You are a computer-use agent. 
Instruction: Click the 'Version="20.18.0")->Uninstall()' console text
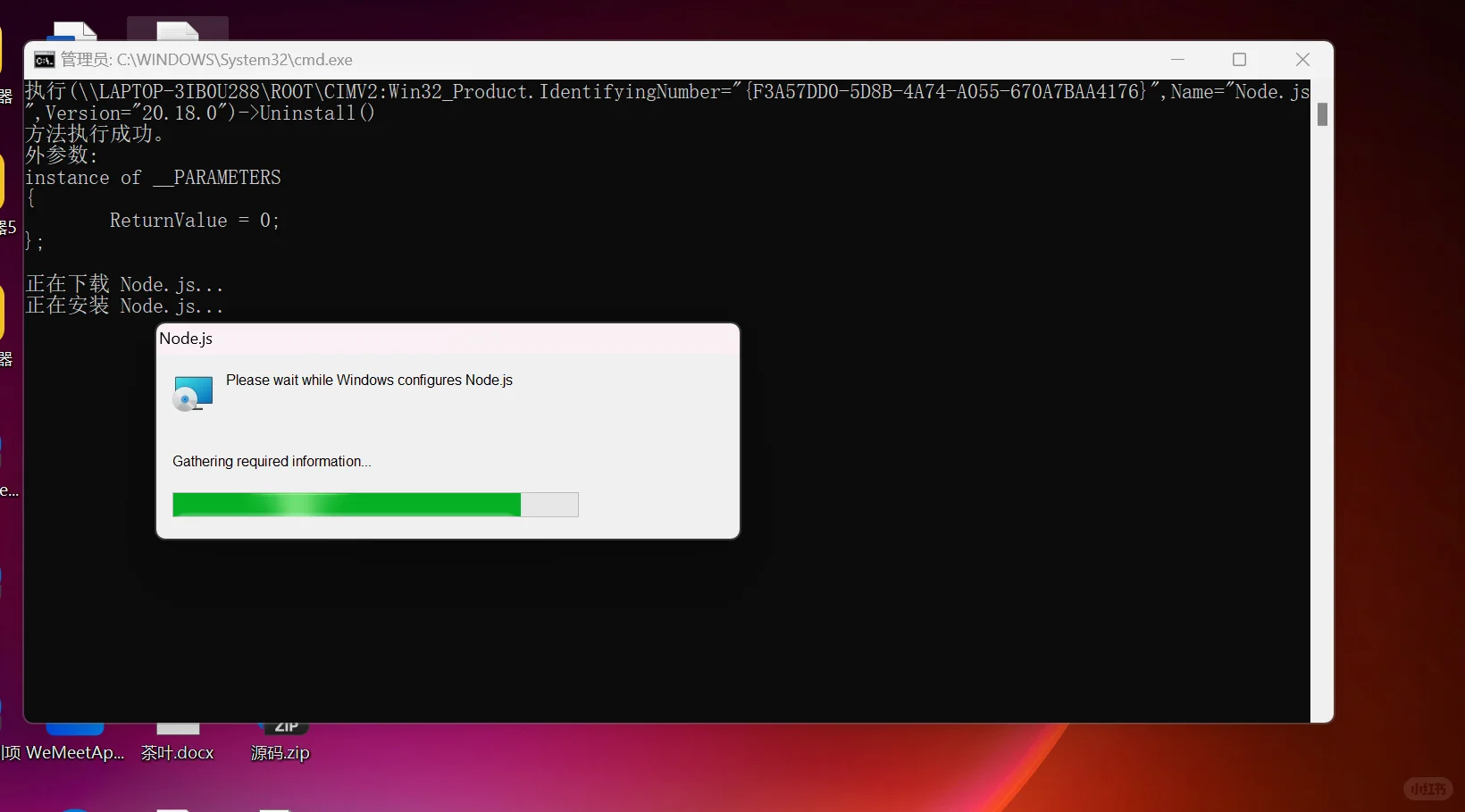(x=210, y=113)
